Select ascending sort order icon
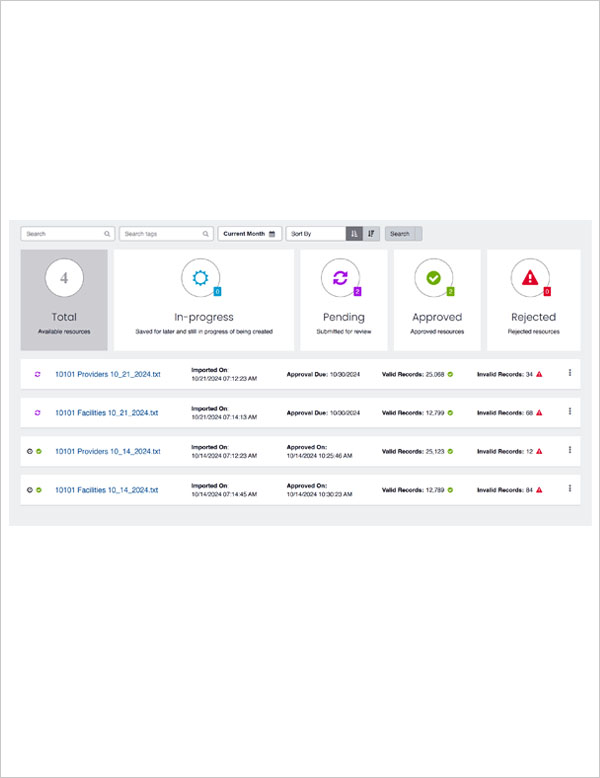This screenshot has height=778, width=600. (x=354, y=234)
